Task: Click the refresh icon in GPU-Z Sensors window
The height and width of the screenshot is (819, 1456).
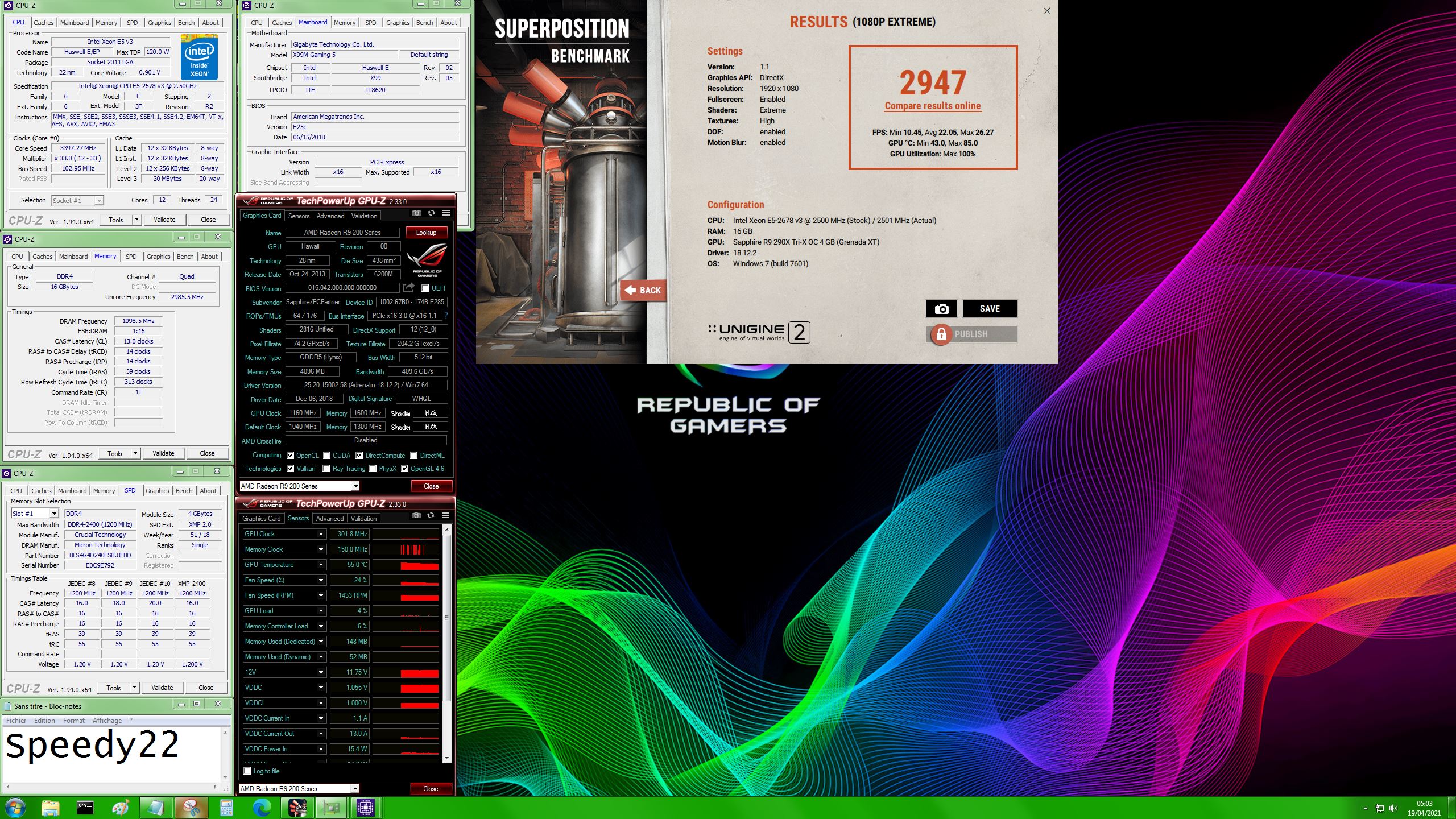Action: (431, 515)
